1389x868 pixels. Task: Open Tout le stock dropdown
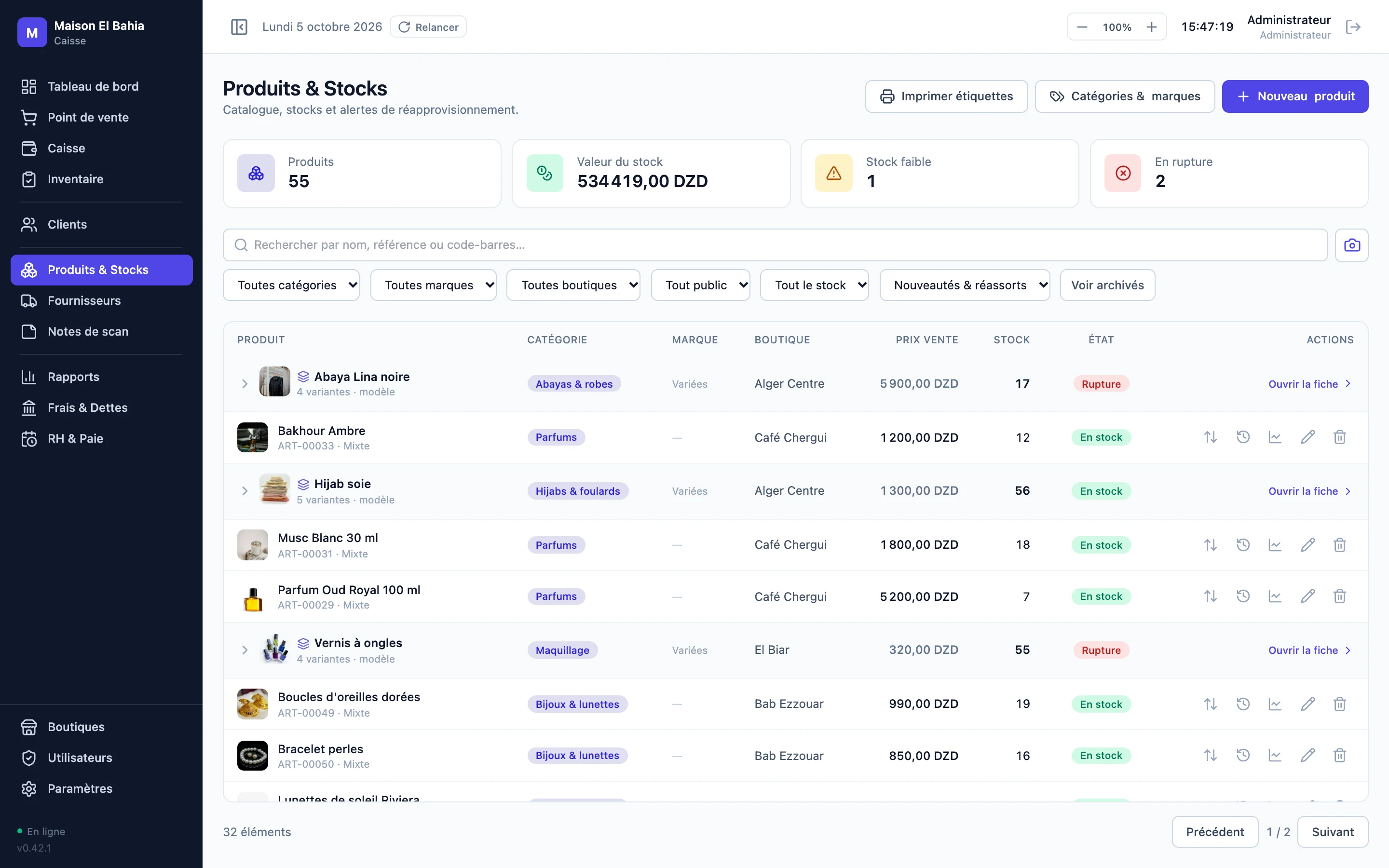[815, 285]
